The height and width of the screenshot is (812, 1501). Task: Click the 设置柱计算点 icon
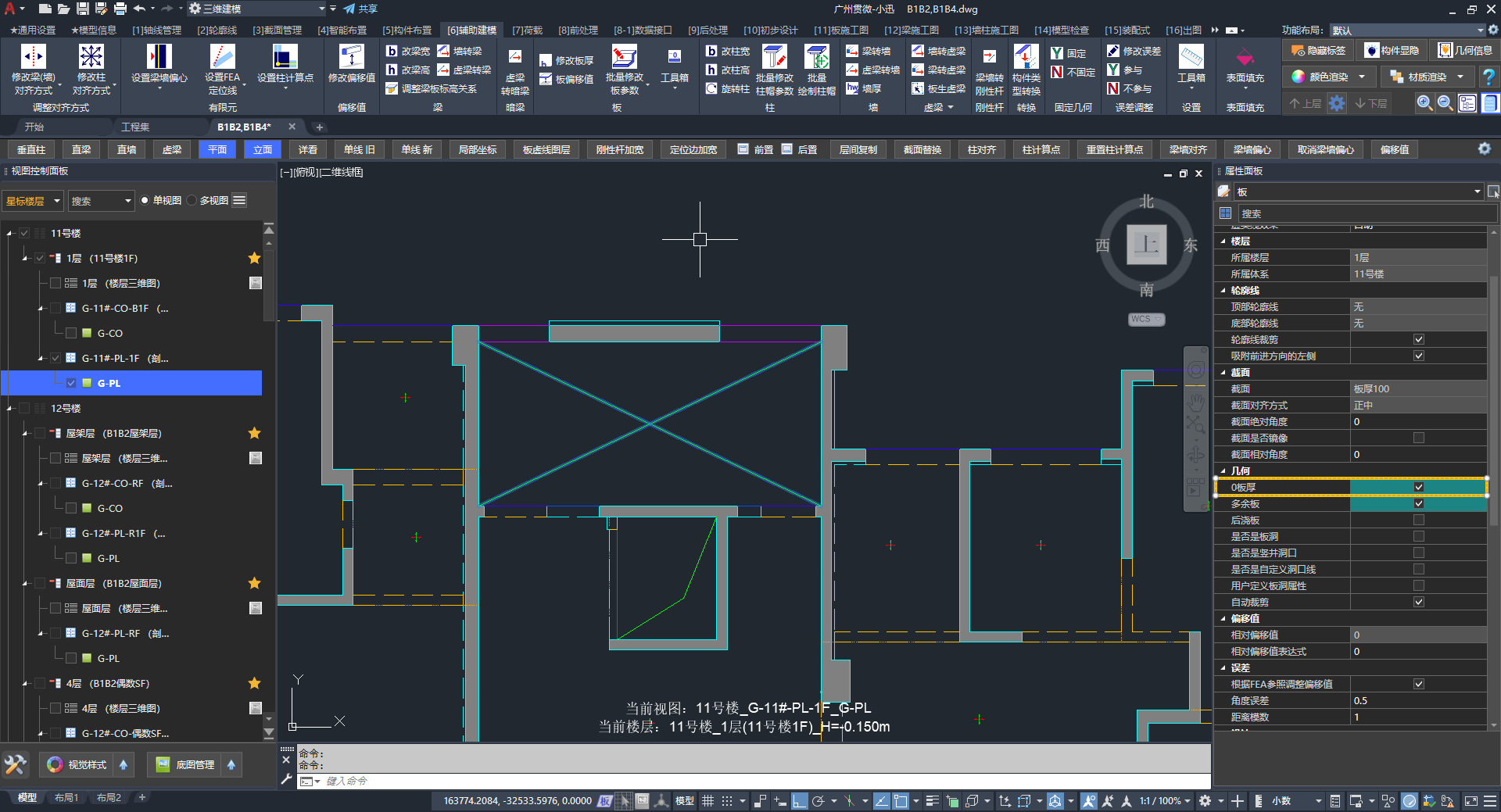(x=285, y=57)
